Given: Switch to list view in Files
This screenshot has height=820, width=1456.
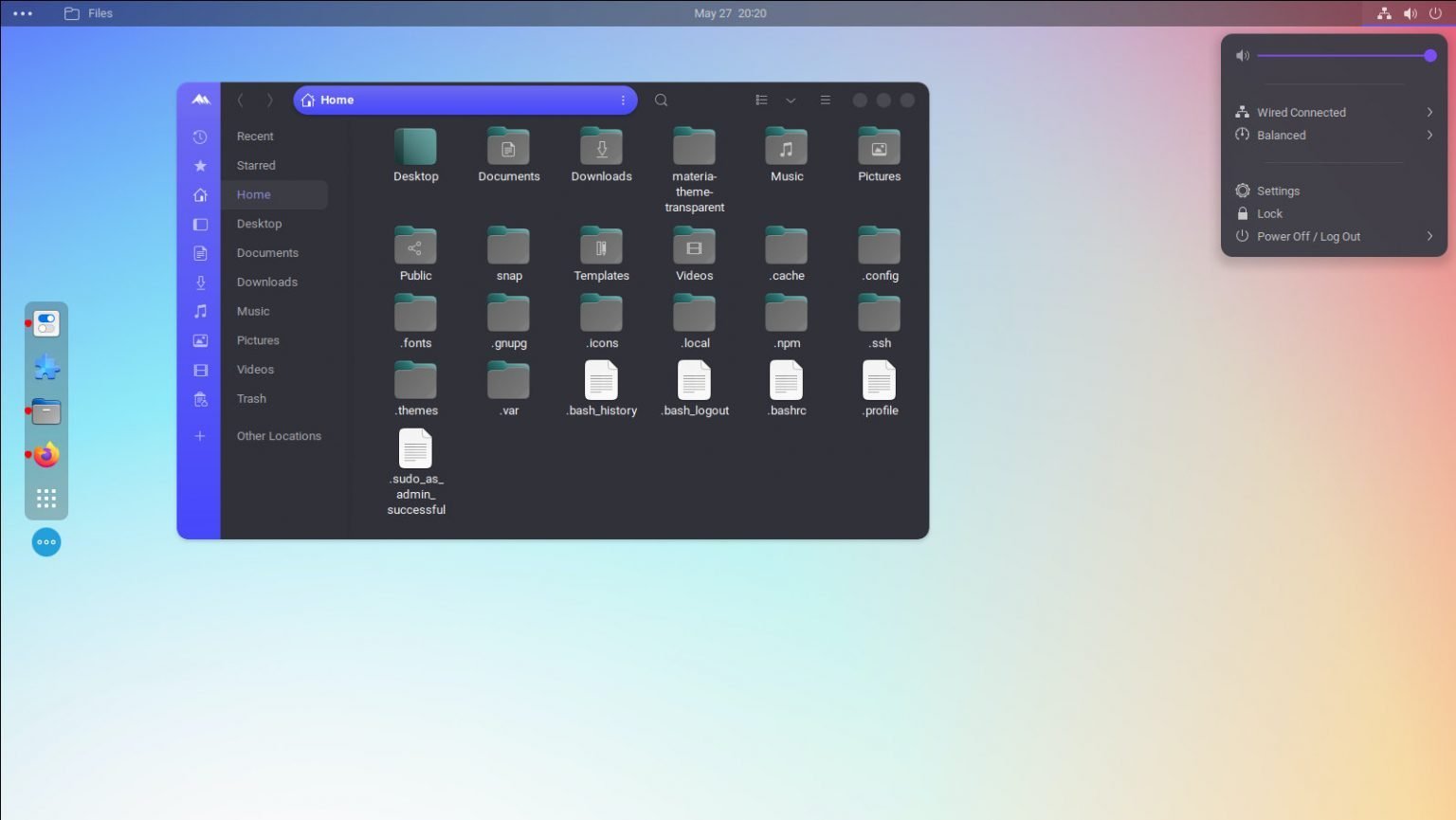Looking at the screenshot, I should pos(761,100).
